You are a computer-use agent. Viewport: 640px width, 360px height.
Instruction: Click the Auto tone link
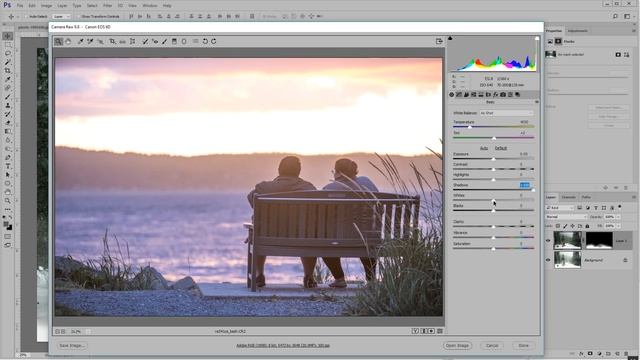484,148
